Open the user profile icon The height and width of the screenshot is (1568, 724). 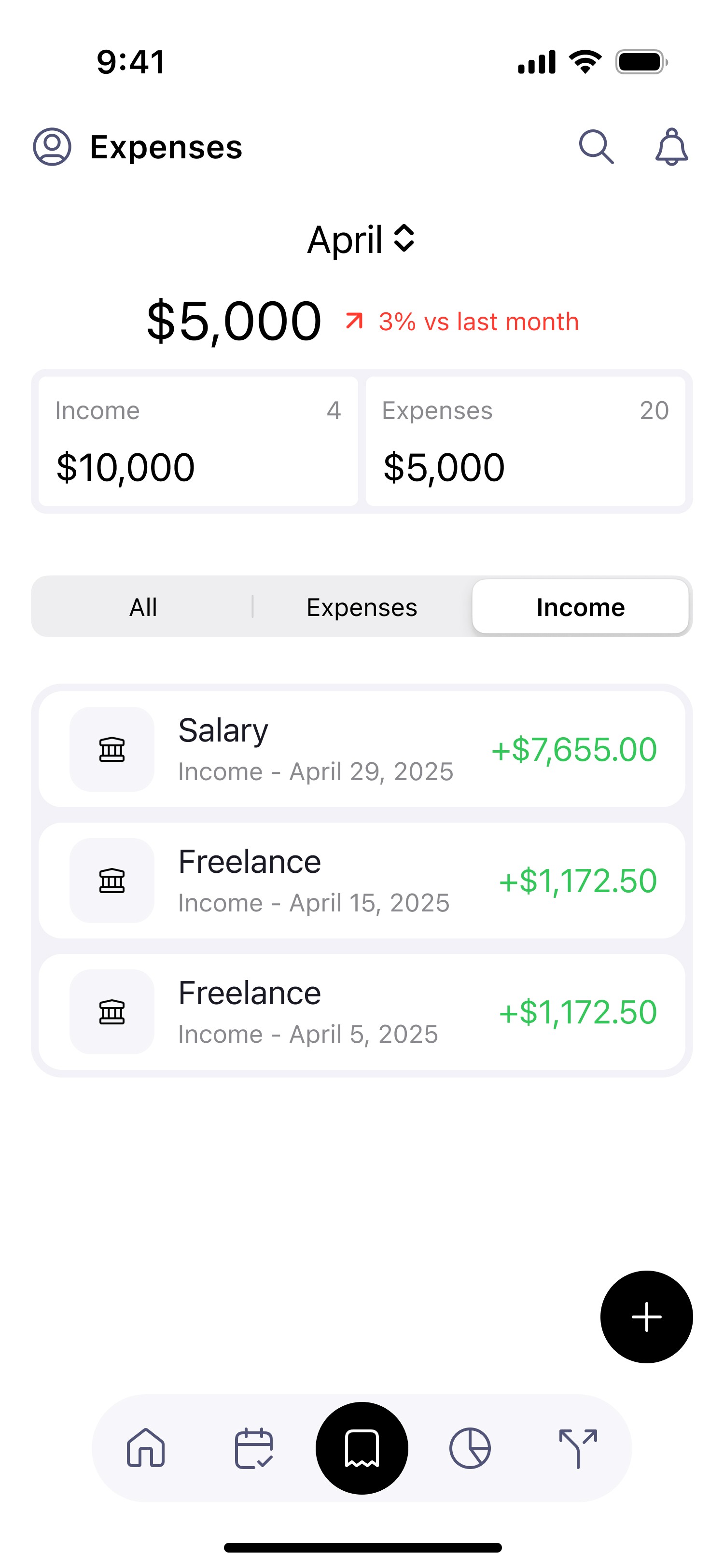click(52, 147)
